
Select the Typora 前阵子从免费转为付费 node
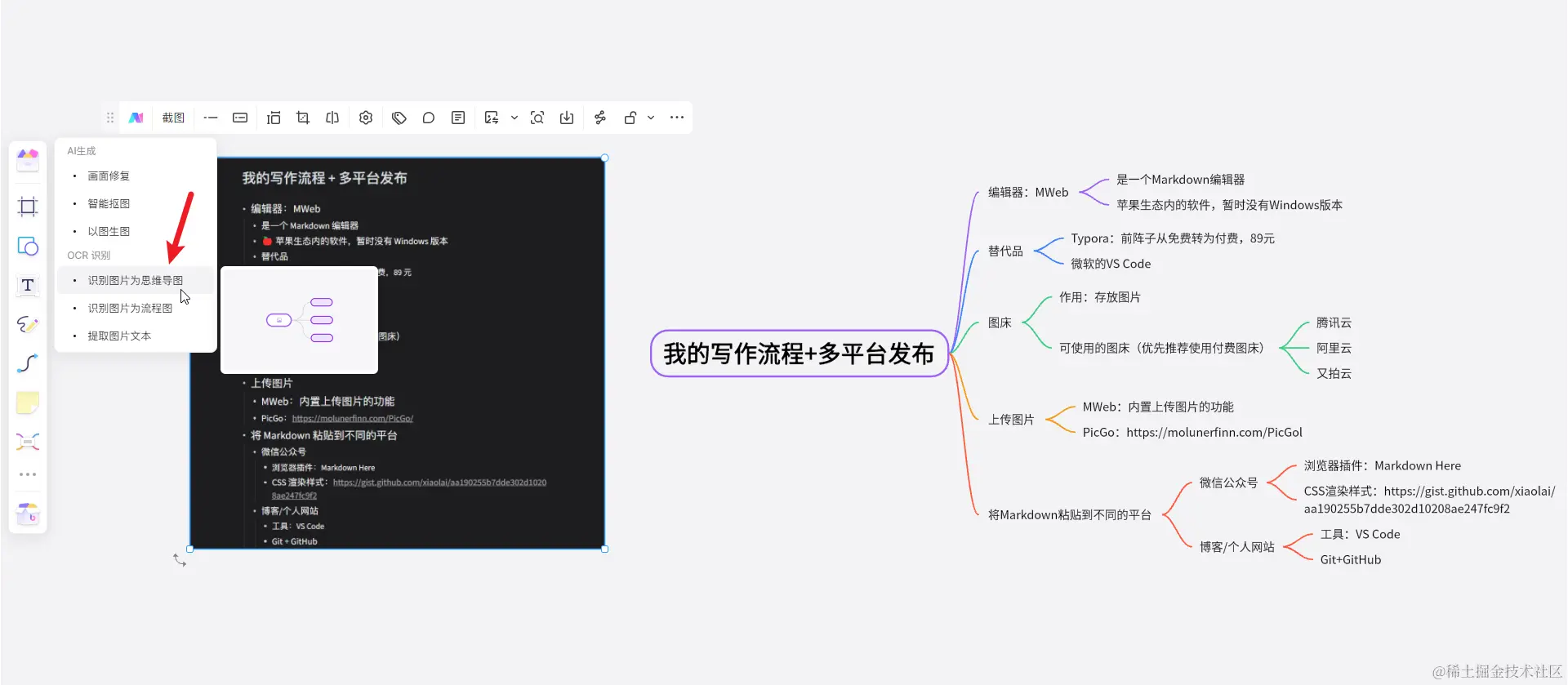(x=1173, y=239)
